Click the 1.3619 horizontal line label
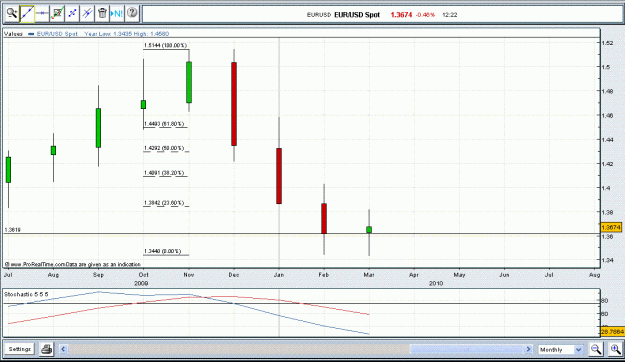Image resolution: width=625 pixels, height=362 pixels. (x=12, y=230)
